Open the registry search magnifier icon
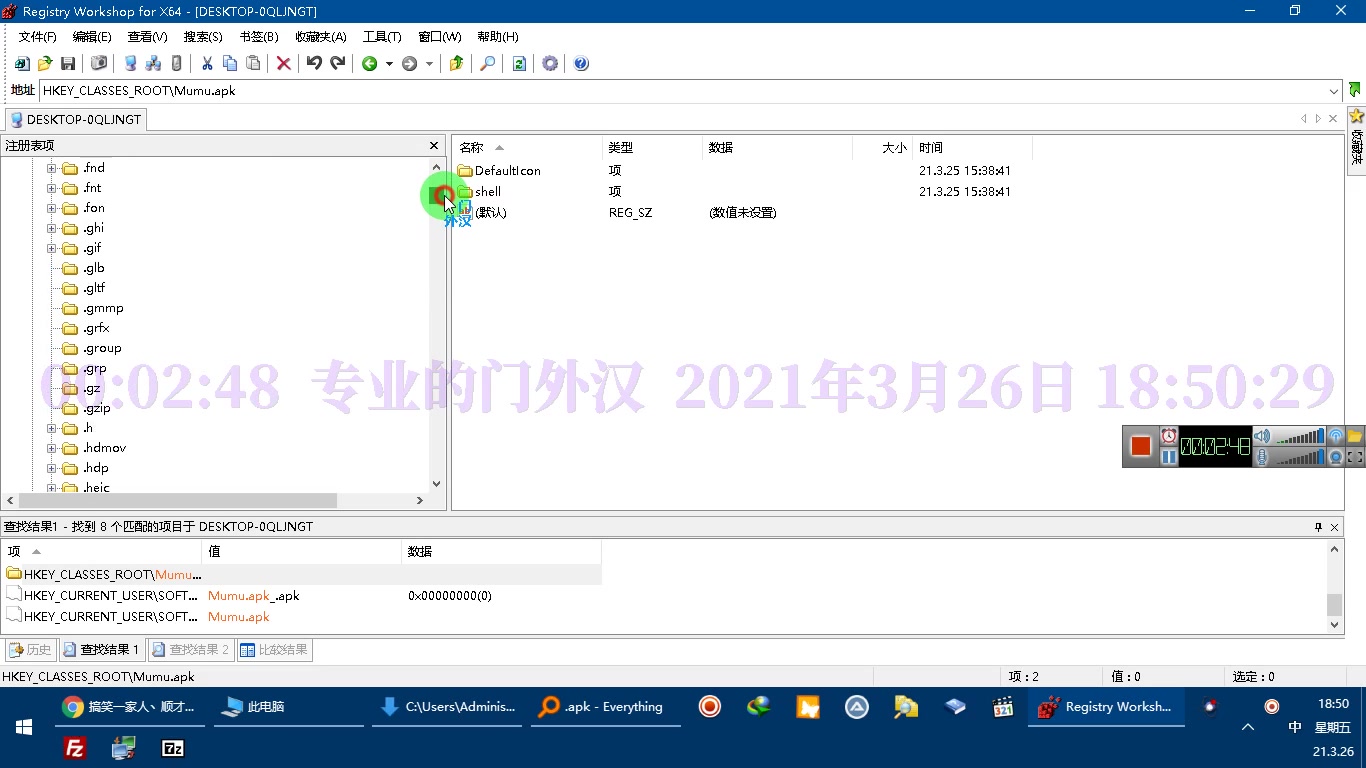1366x768 pixels. (x=487, y=63)
